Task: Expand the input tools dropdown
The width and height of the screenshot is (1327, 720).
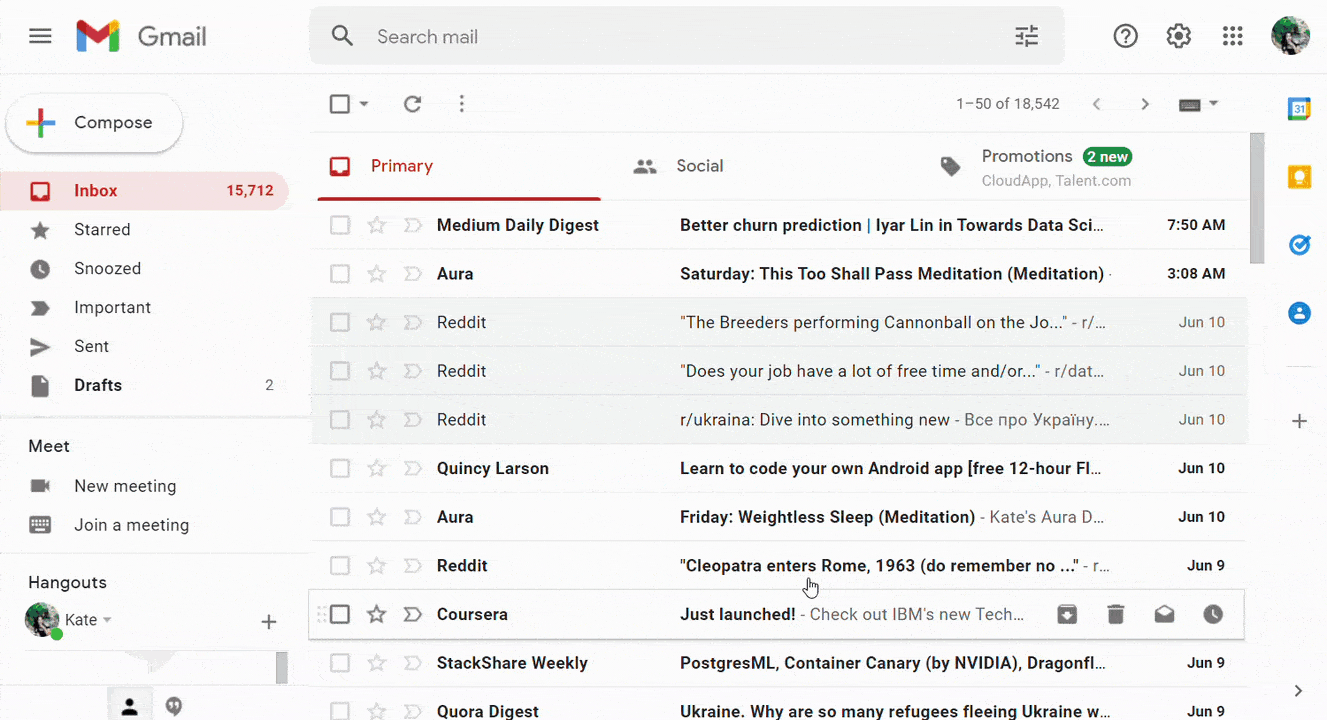Action: 1214,104
